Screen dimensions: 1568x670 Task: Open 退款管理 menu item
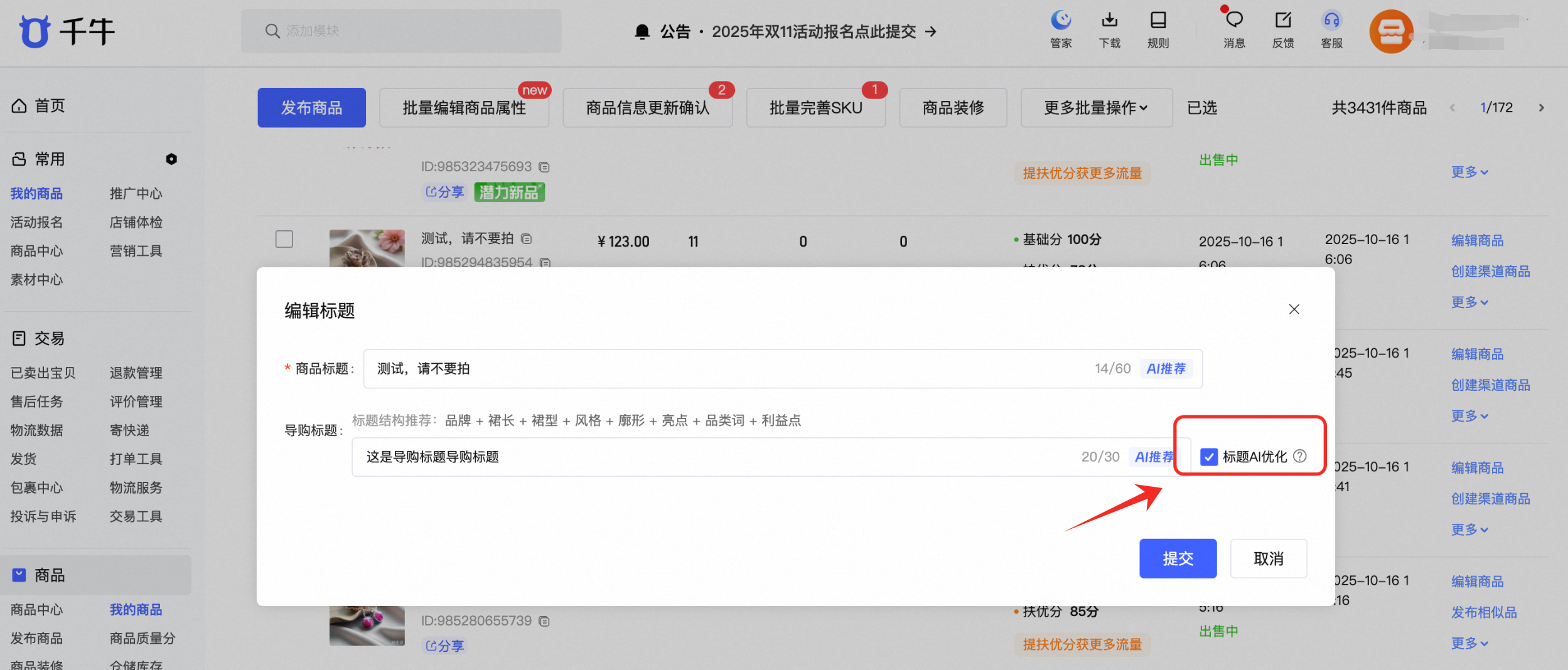coord(136,373)
